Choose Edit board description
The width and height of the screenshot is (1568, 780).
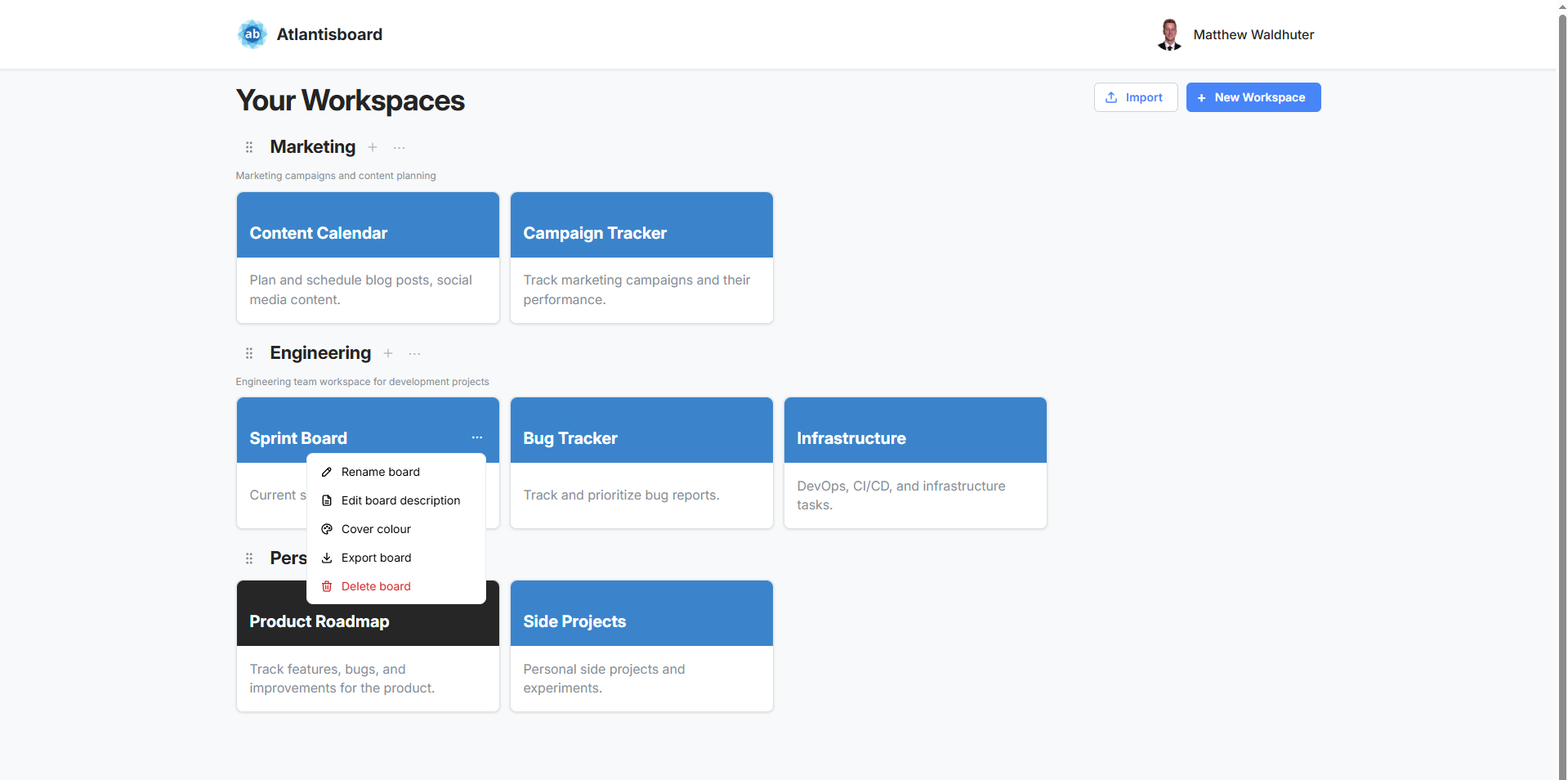[396, 500]
